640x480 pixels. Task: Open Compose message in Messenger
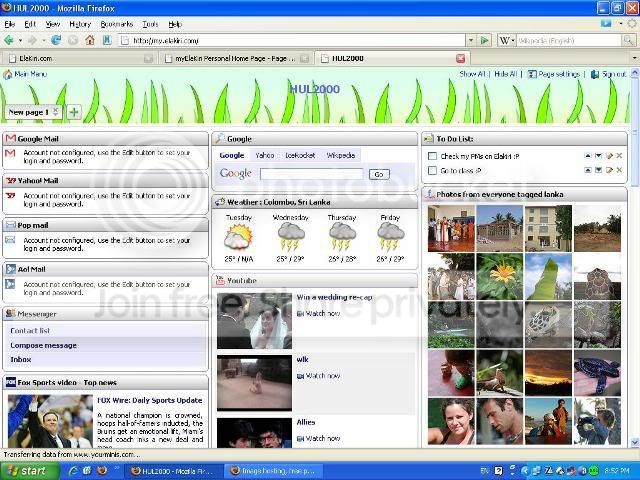[44, 345]
